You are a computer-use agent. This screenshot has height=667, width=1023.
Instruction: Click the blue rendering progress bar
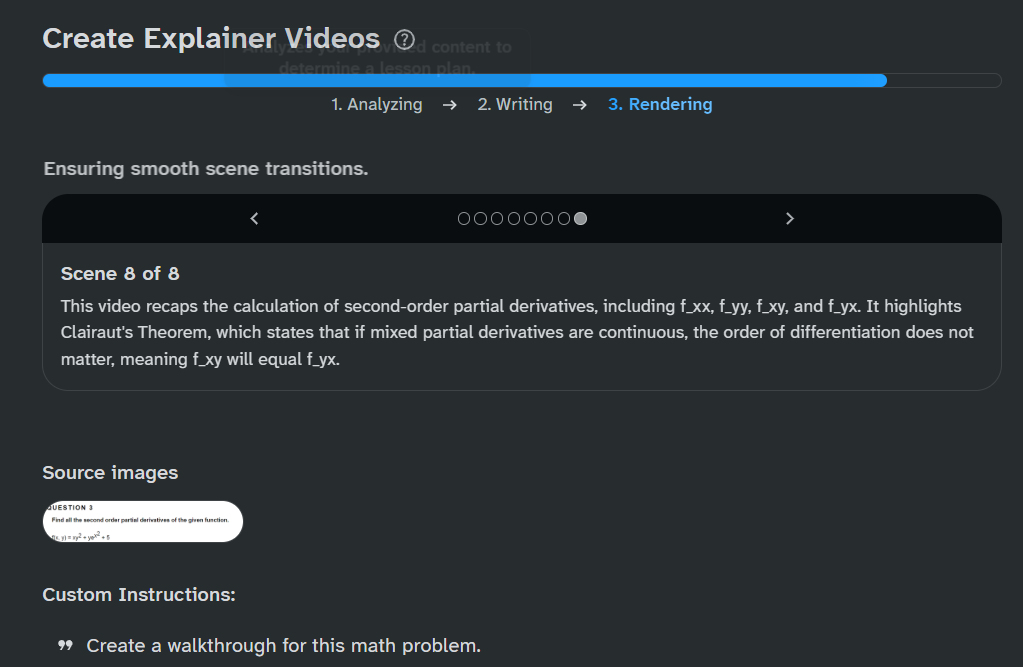[x=464, y=81]
